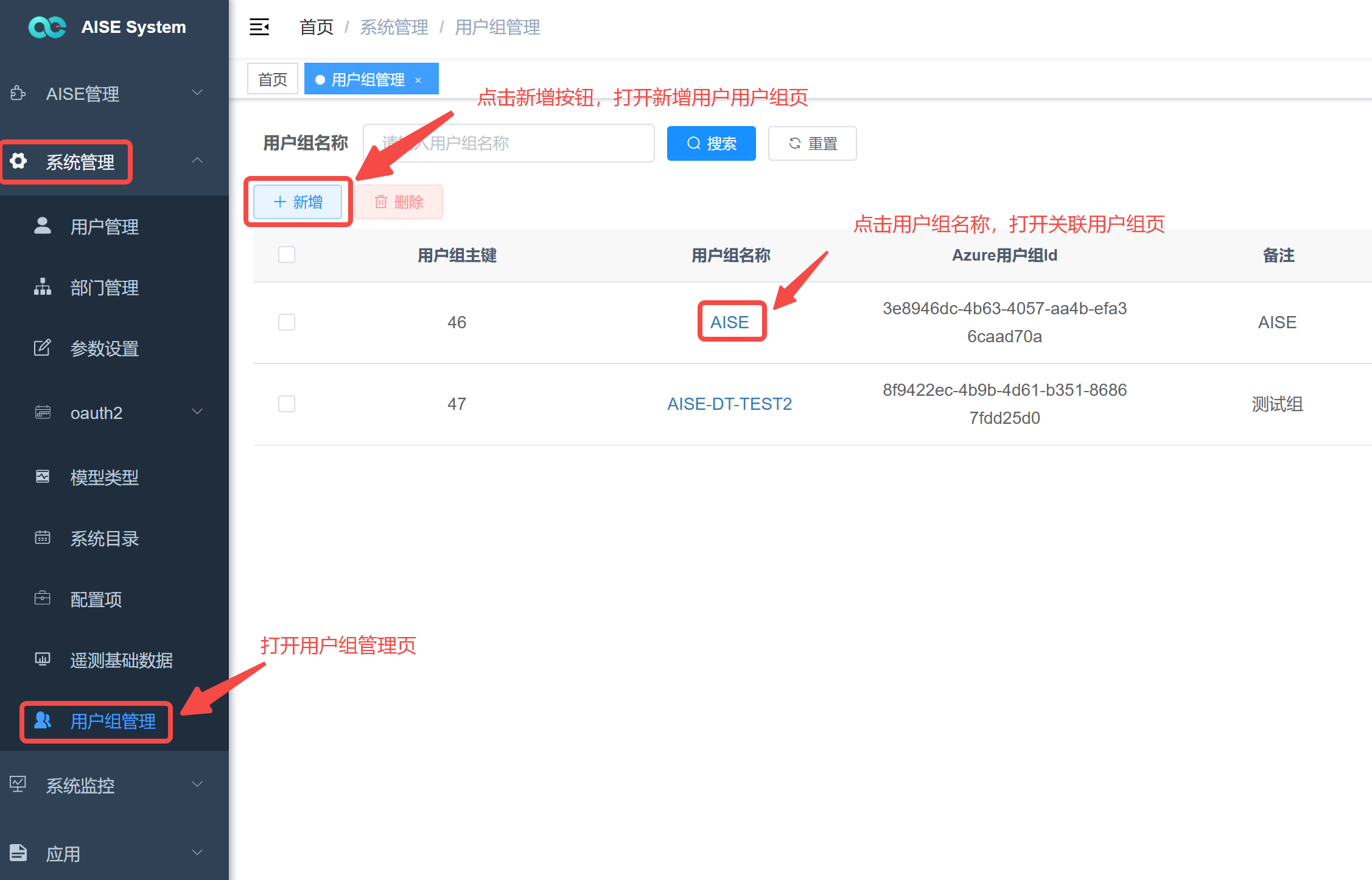Focus the 用户组名称 search input
Viewport: 1372px width, 880px height.
coord(509,144)
